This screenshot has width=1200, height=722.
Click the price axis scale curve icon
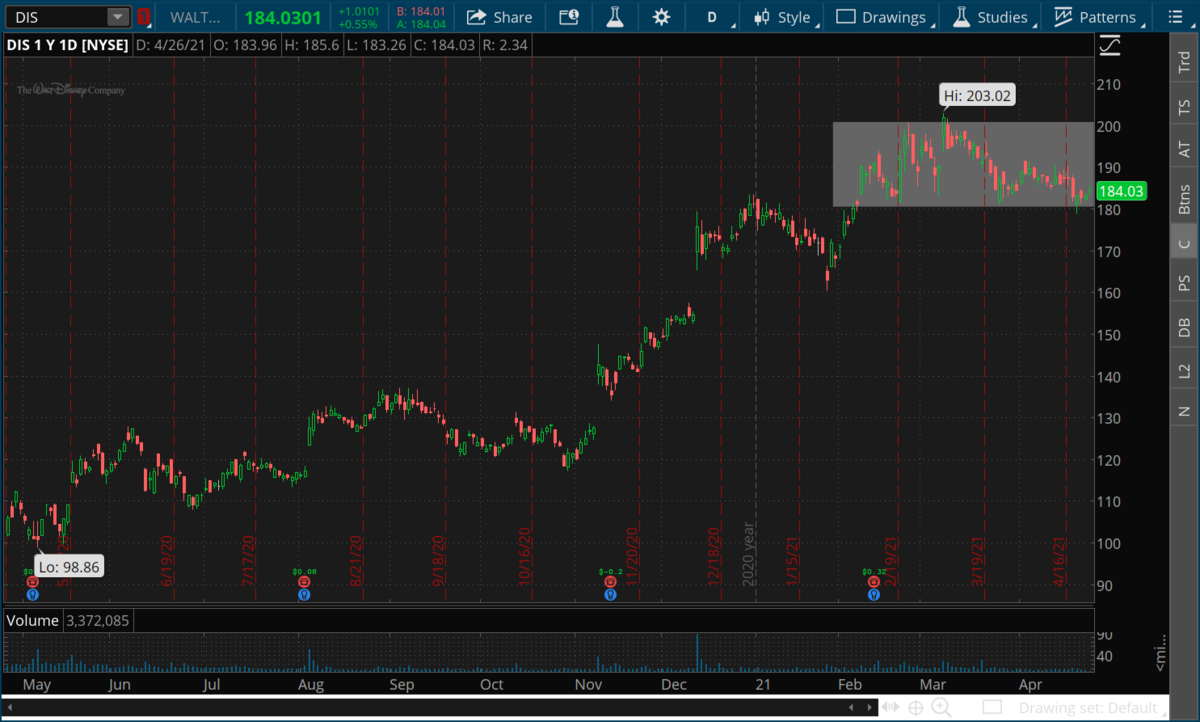pyautogui.click(x=1109, y=46)
